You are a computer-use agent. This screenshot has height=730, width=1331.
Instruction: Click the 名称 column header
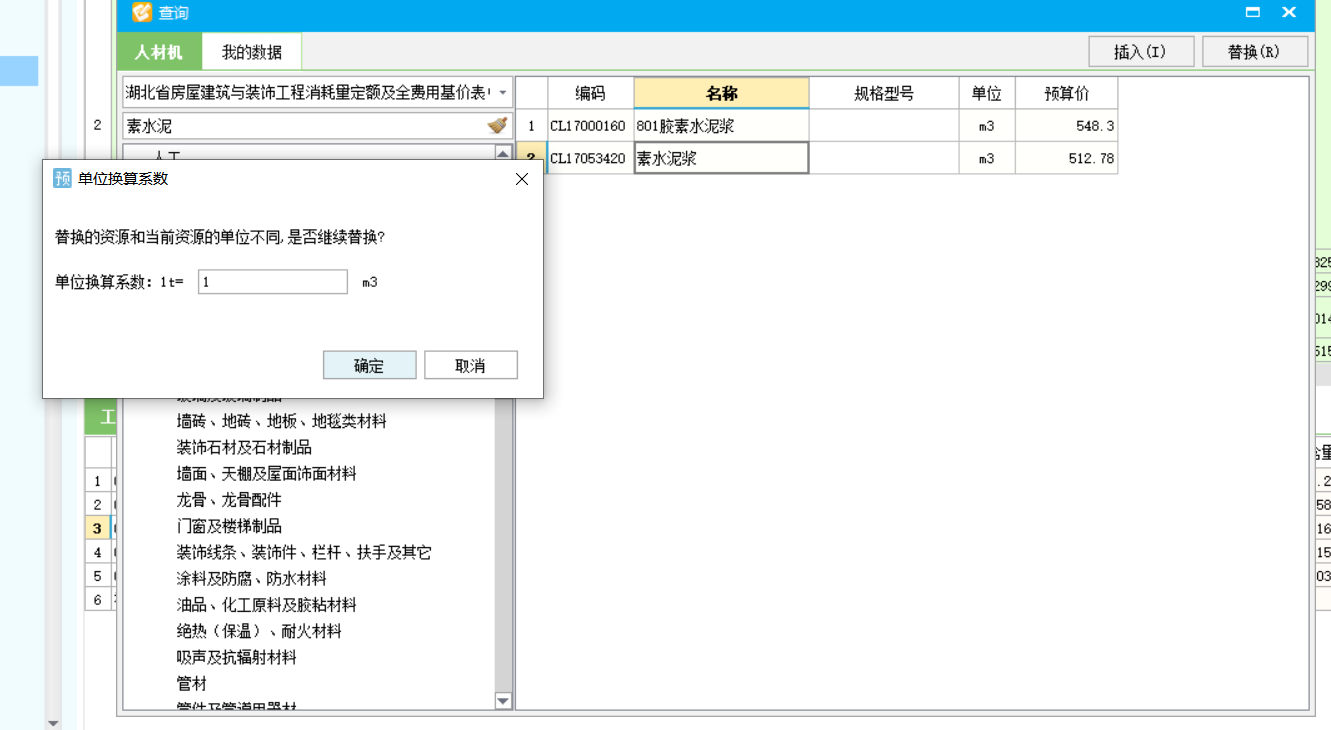721,94
